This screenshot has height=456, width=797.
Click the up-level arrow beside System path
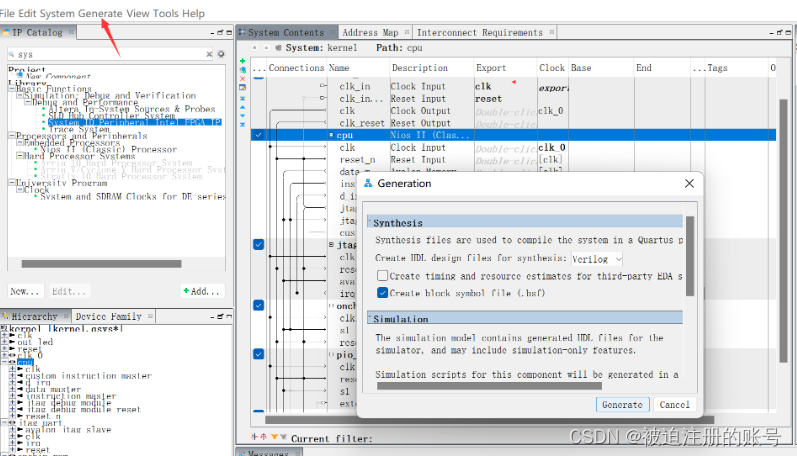point(266,48)
